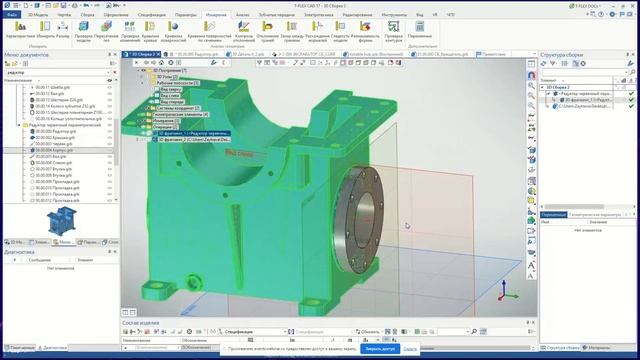The width and height of the screenshot is (640, 360).
Task: Toggle visibility of 3D Построения tree node
Action: (x=143, y=70)
